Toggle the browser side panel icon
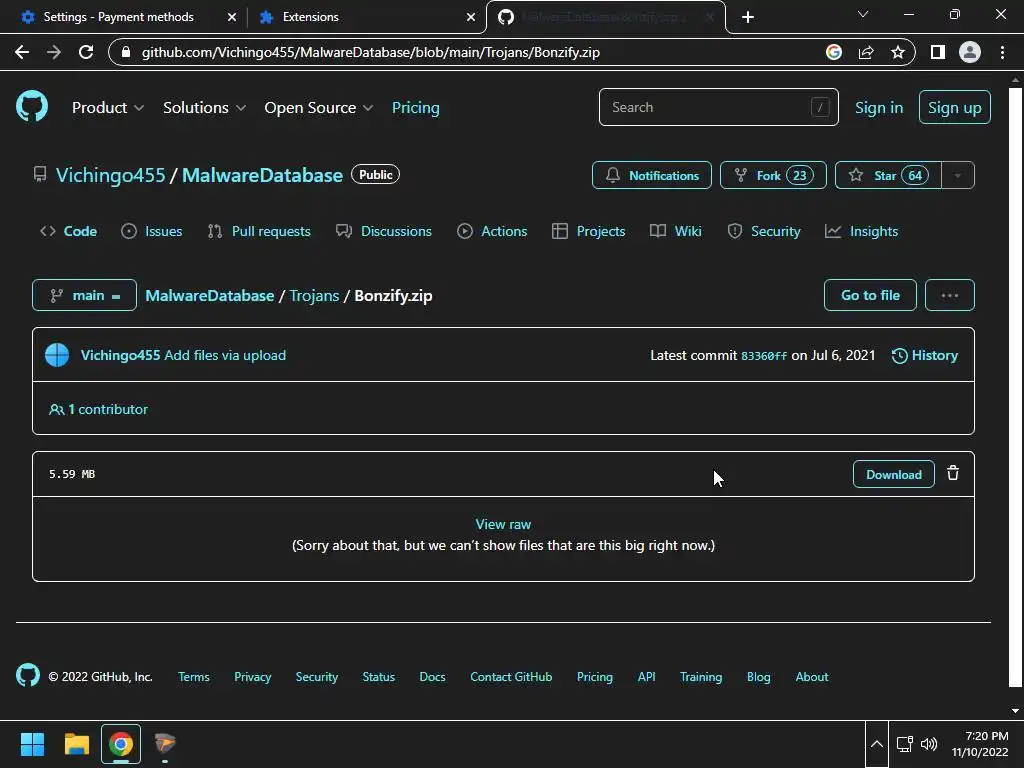The width and height of the screenshot is (1024, 768). click(x=938, y=52)
